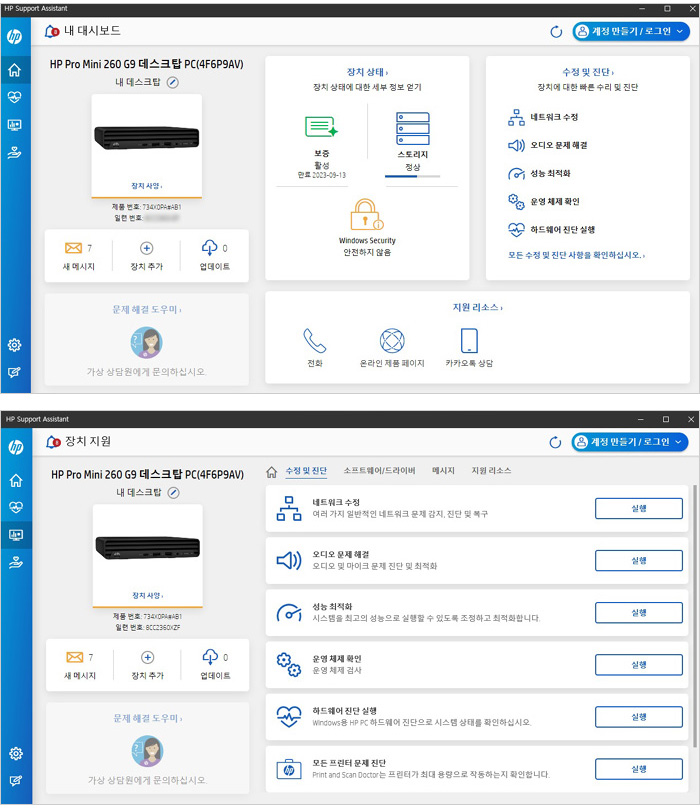Click 하드웨어 진단 실행 link in dashboard
Screen dimensions: 700x808
(563, 230)
